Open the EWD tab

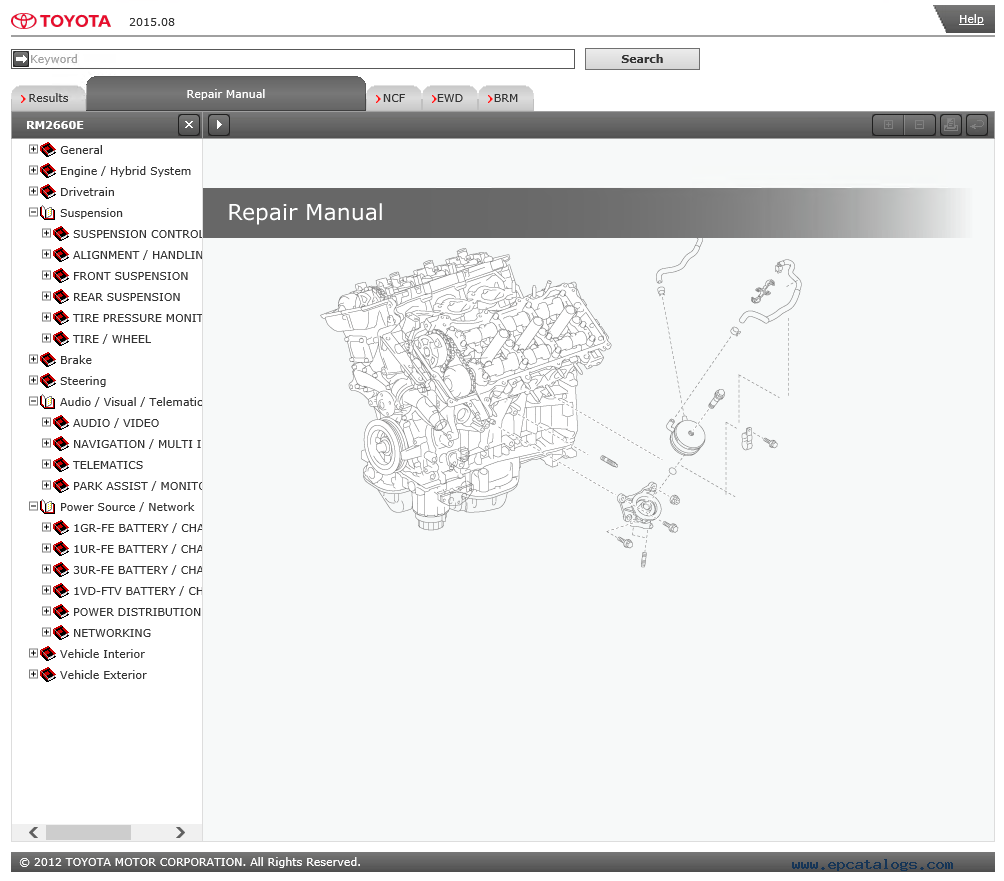[x=449, y=98]
